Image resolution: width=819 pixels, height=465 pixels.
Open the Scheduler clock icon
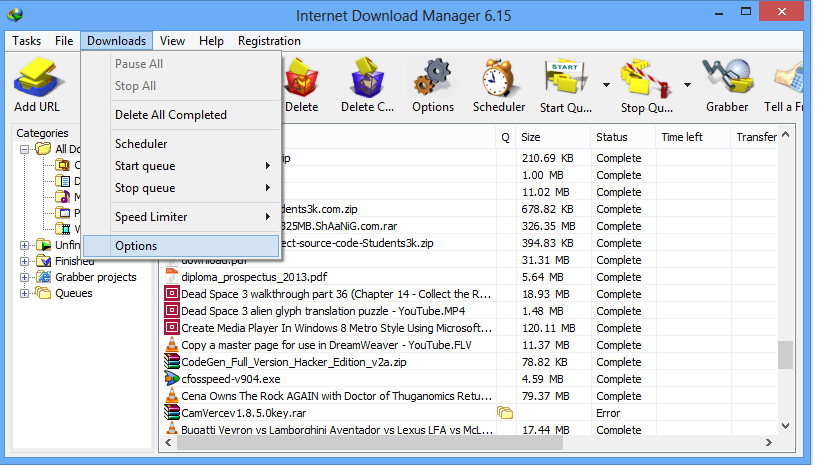(x=499, y=79)
